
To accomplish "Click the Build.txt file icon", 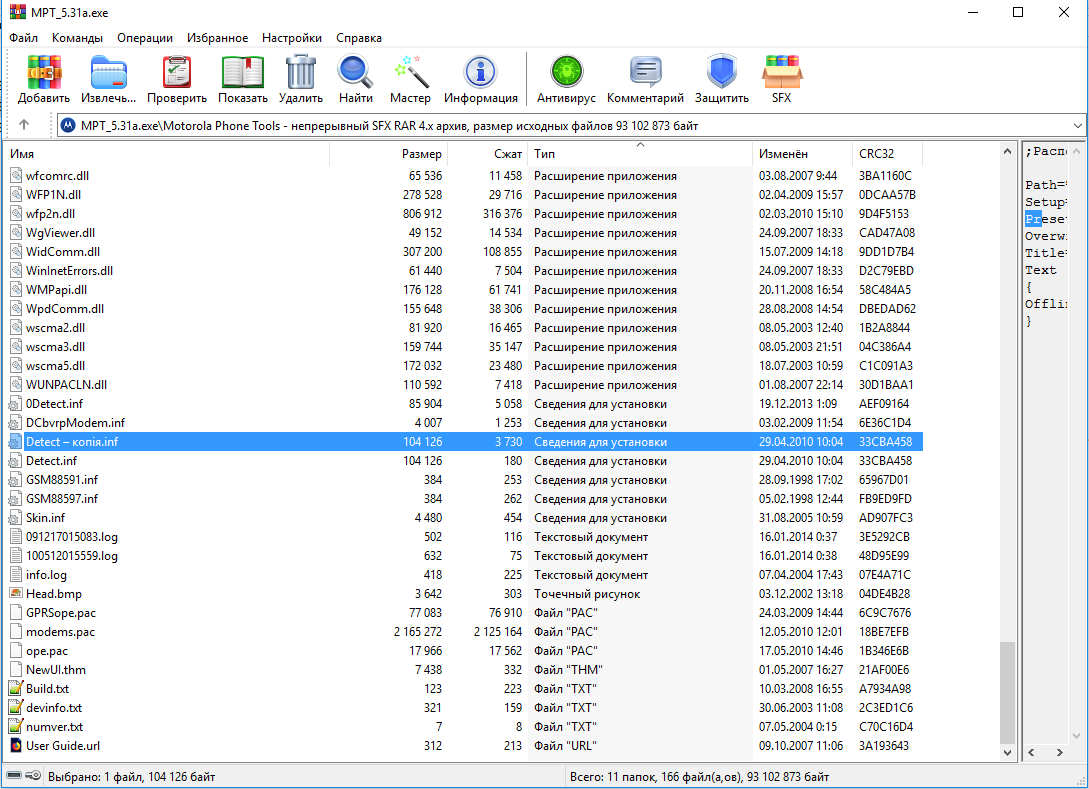I will click(15, 688).
